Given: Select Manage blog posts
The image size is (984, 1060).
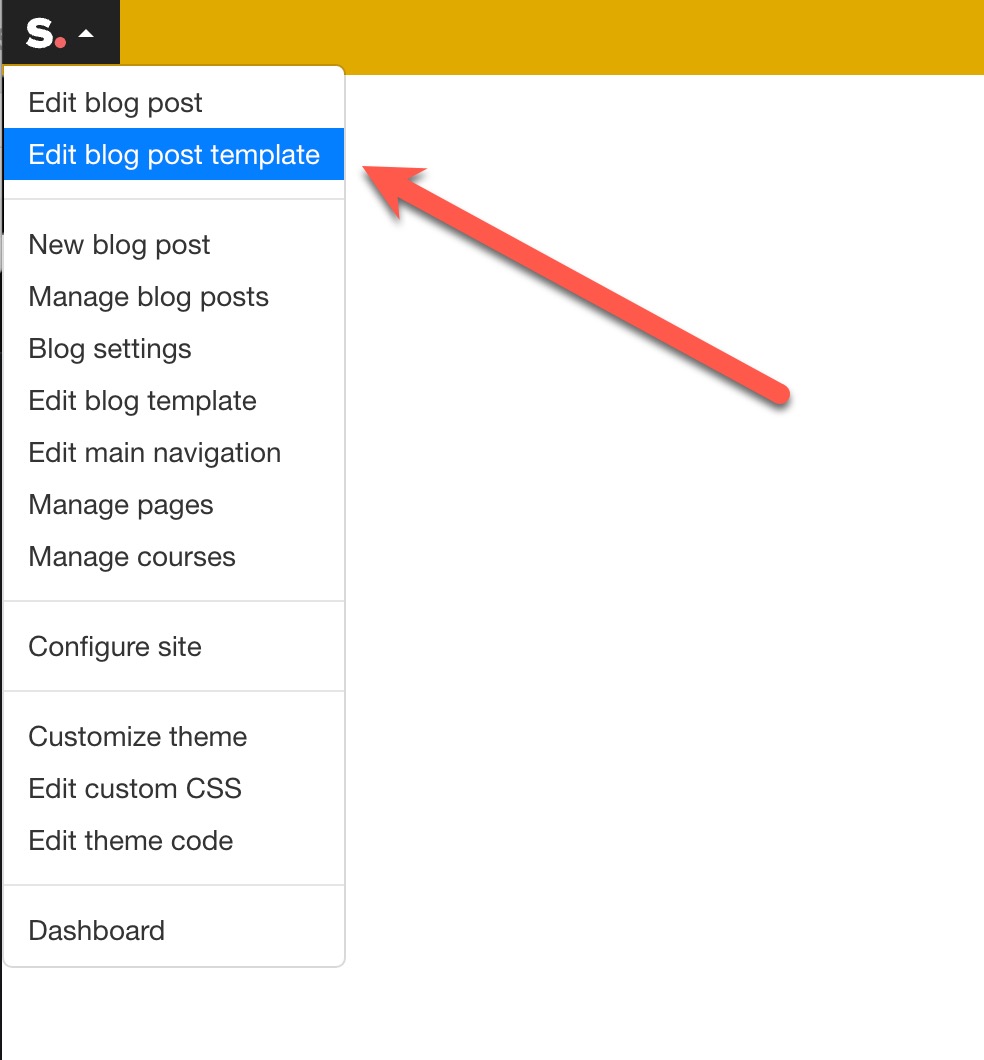Looking at the screenshot, I should click(x=148, y=296).
